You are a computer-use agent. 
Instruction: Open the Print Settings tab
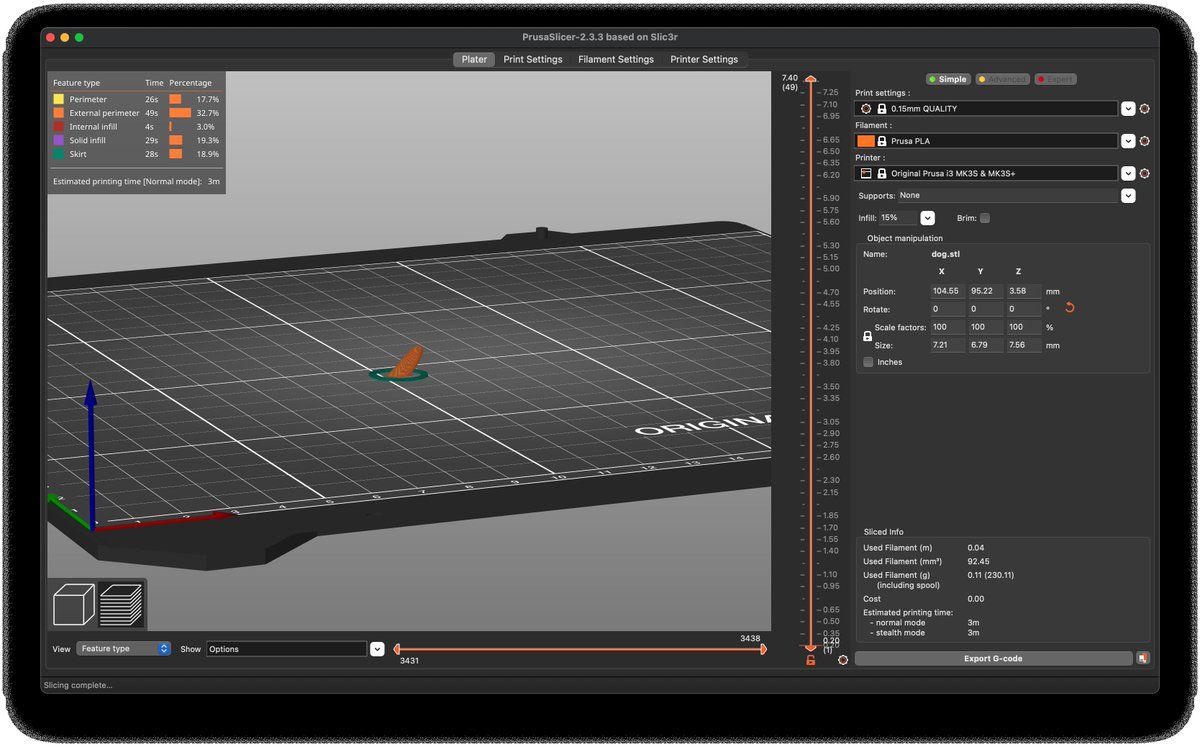point(532,59)
